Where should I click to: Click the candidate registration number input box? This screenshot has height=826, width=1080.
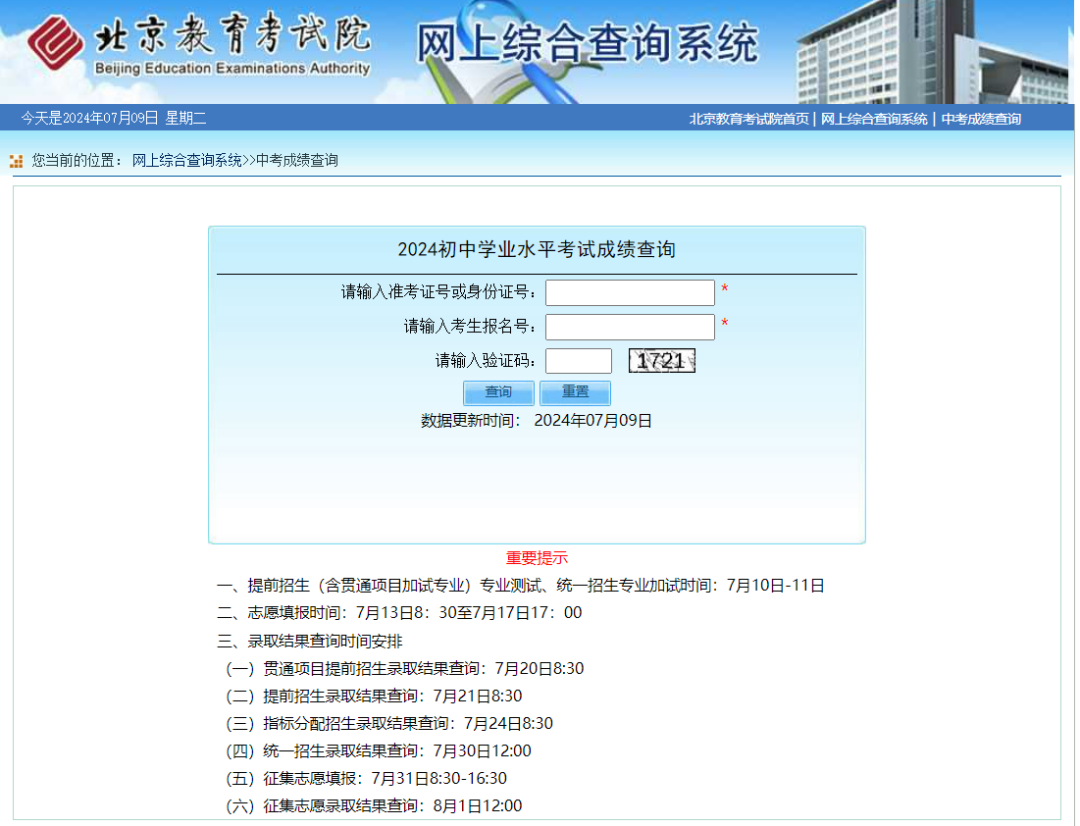coord(629,326)
